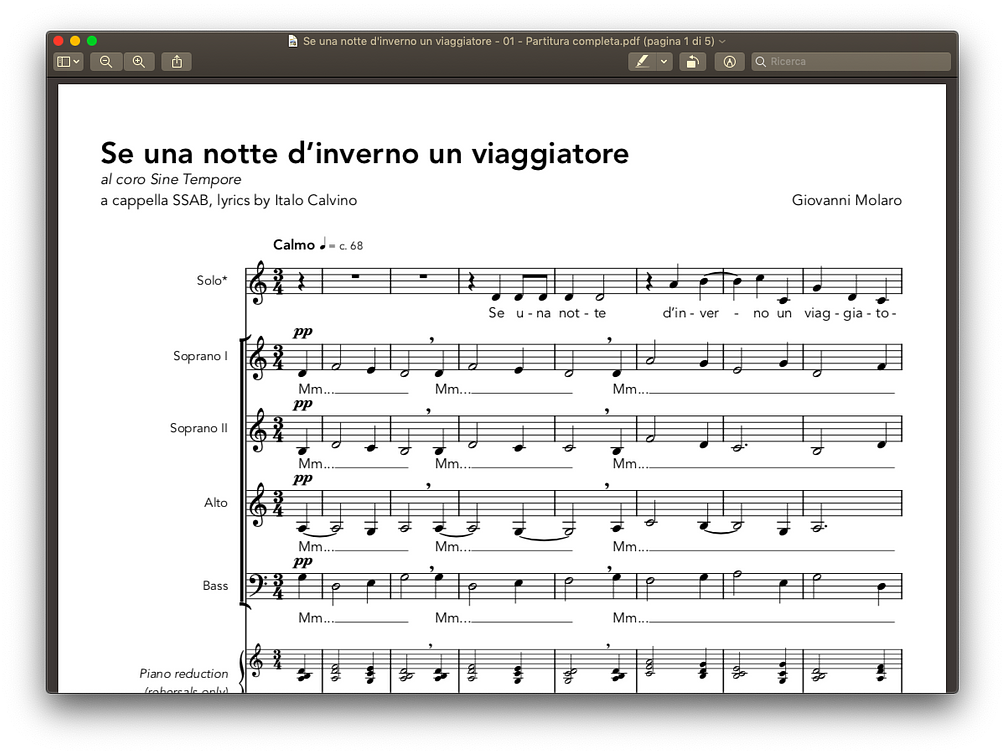Image resolution: width=1005 pixels, height=755 pixels.
Task: Open the sidebar view options button
Action: [68, 62]
